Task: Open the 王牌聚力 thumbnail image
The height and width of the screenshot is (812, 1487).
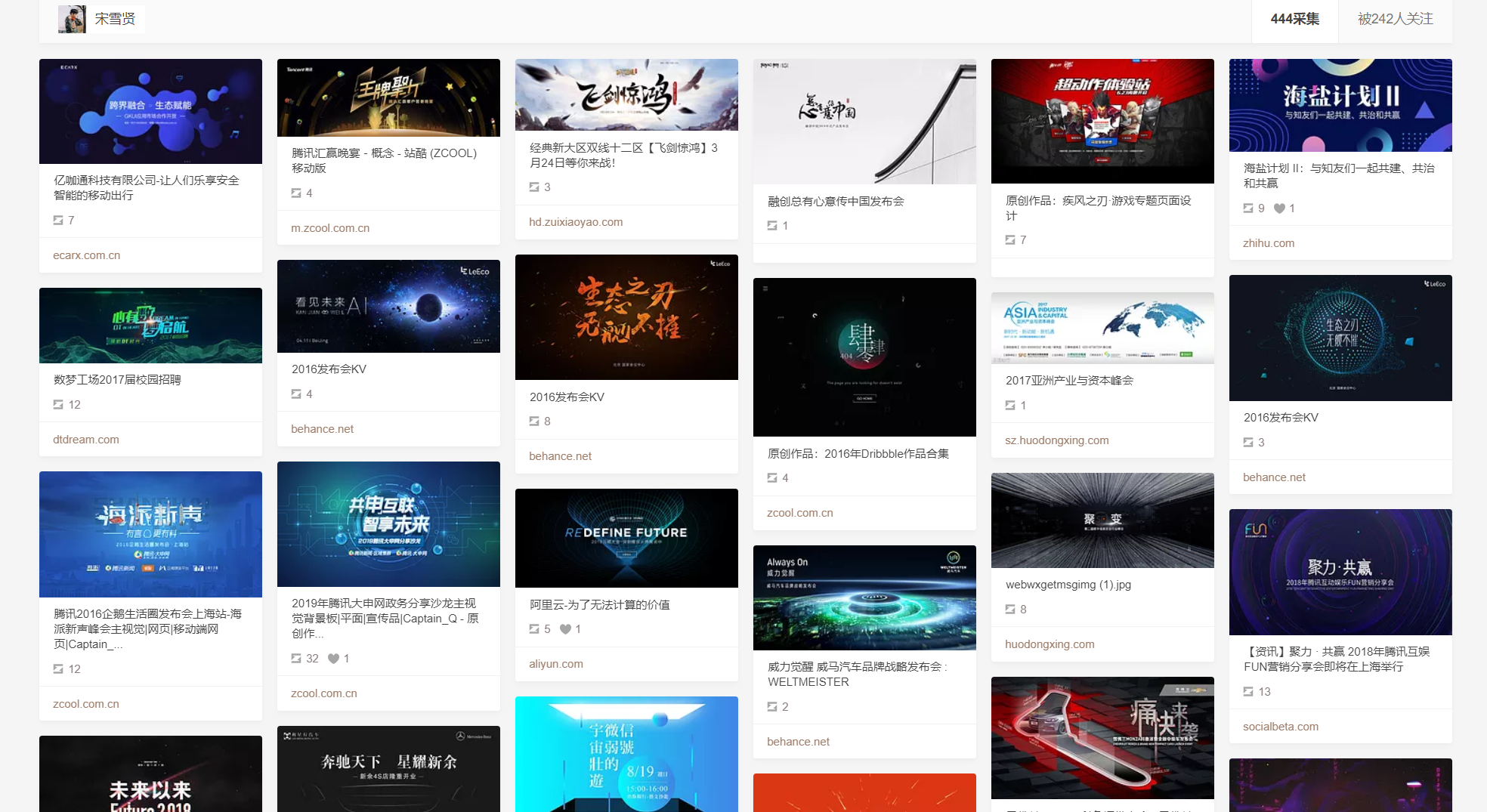Action: click(x=388, y=97)
